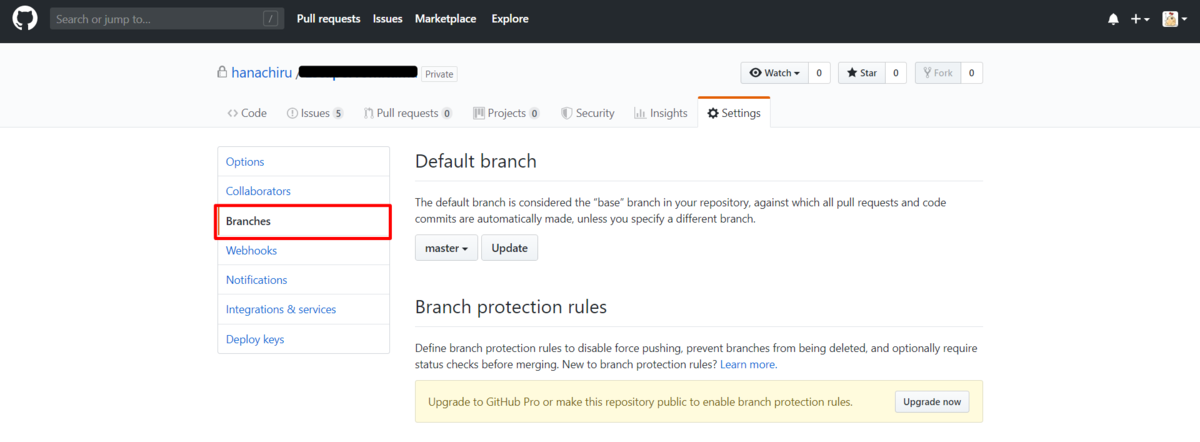Image resolution: width=1200 pixels, height=442 pixels.
Task: Switch to the Security tab
Action: coord(588,113)
